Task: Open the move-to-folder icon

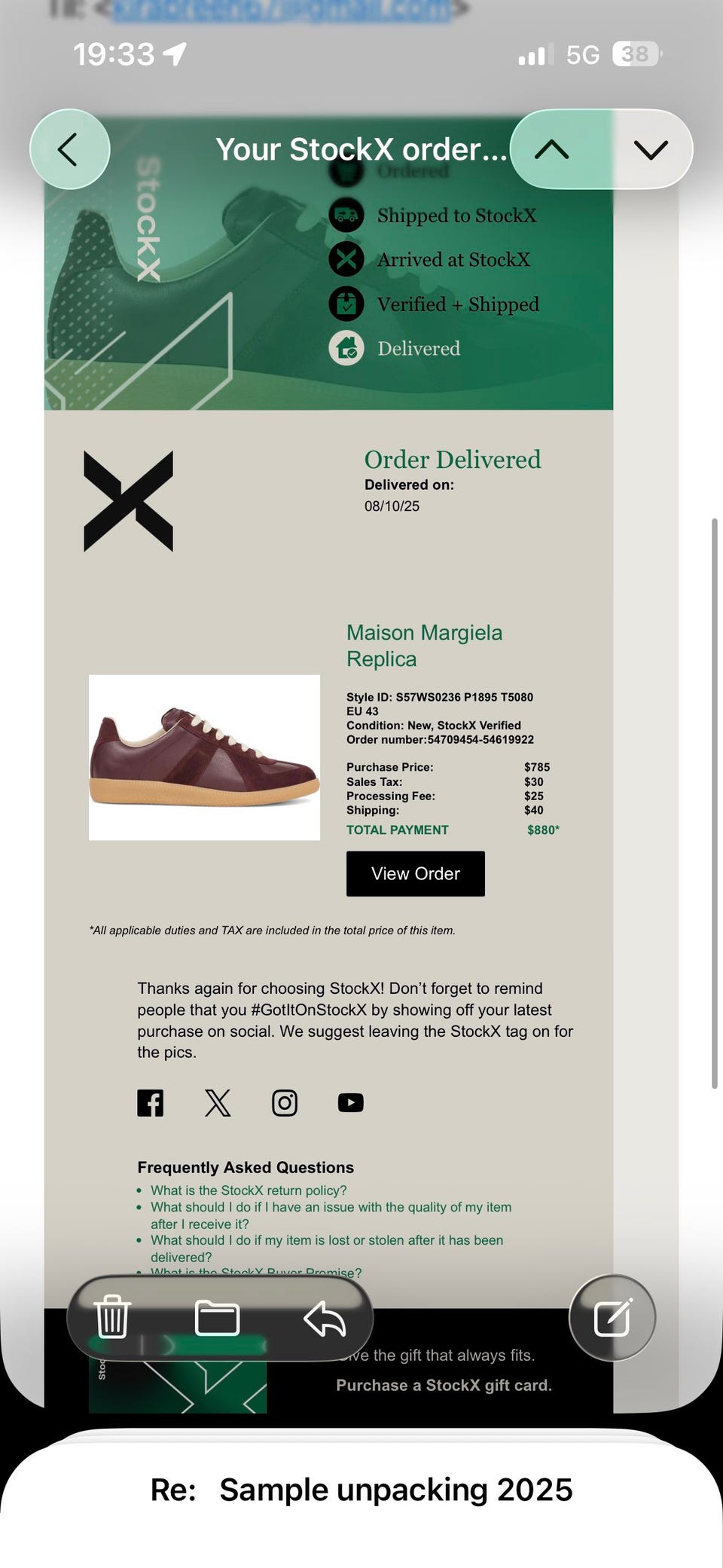Action: pyautogui.click(x=217, y=1318)
